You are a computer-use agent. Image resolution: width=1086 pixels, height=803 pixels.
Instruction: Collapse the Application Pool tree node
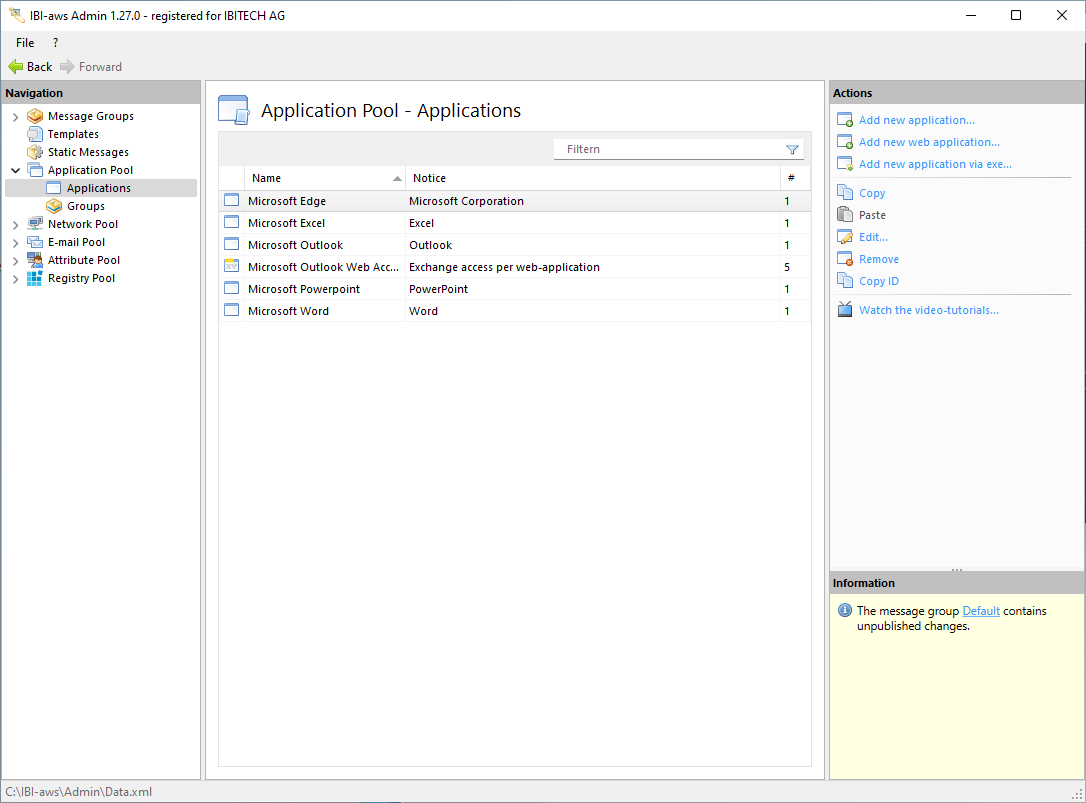coord(15,170)
